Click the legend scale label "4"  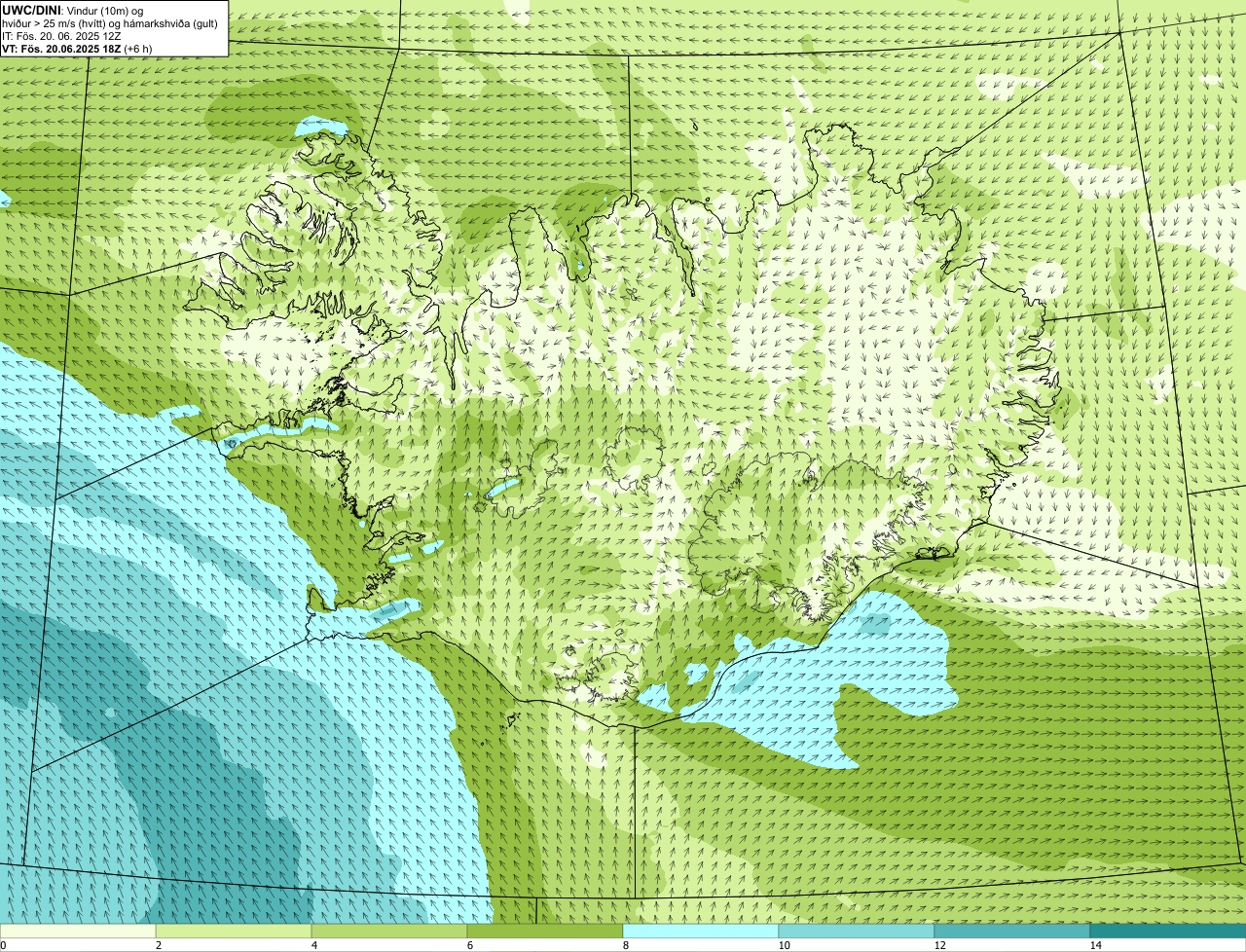pos(313,945)
